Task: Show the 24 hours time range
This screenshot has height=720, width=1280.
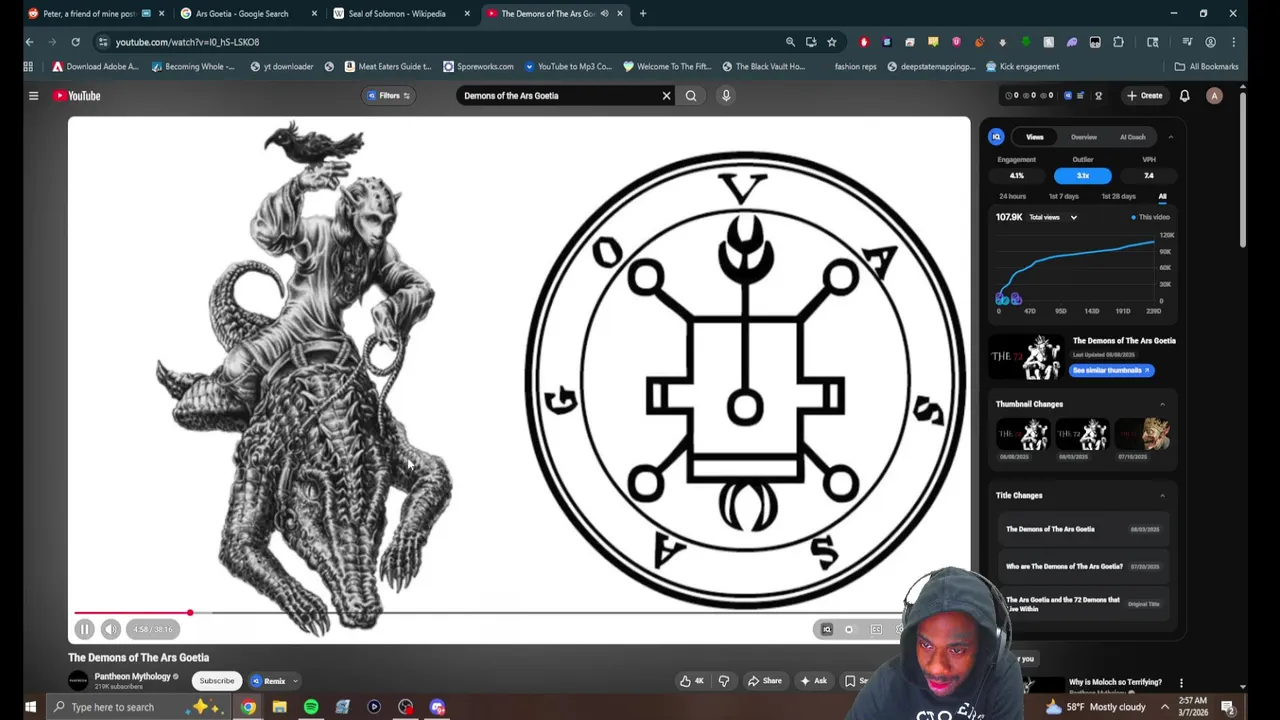Action: tap(1012, 197)
